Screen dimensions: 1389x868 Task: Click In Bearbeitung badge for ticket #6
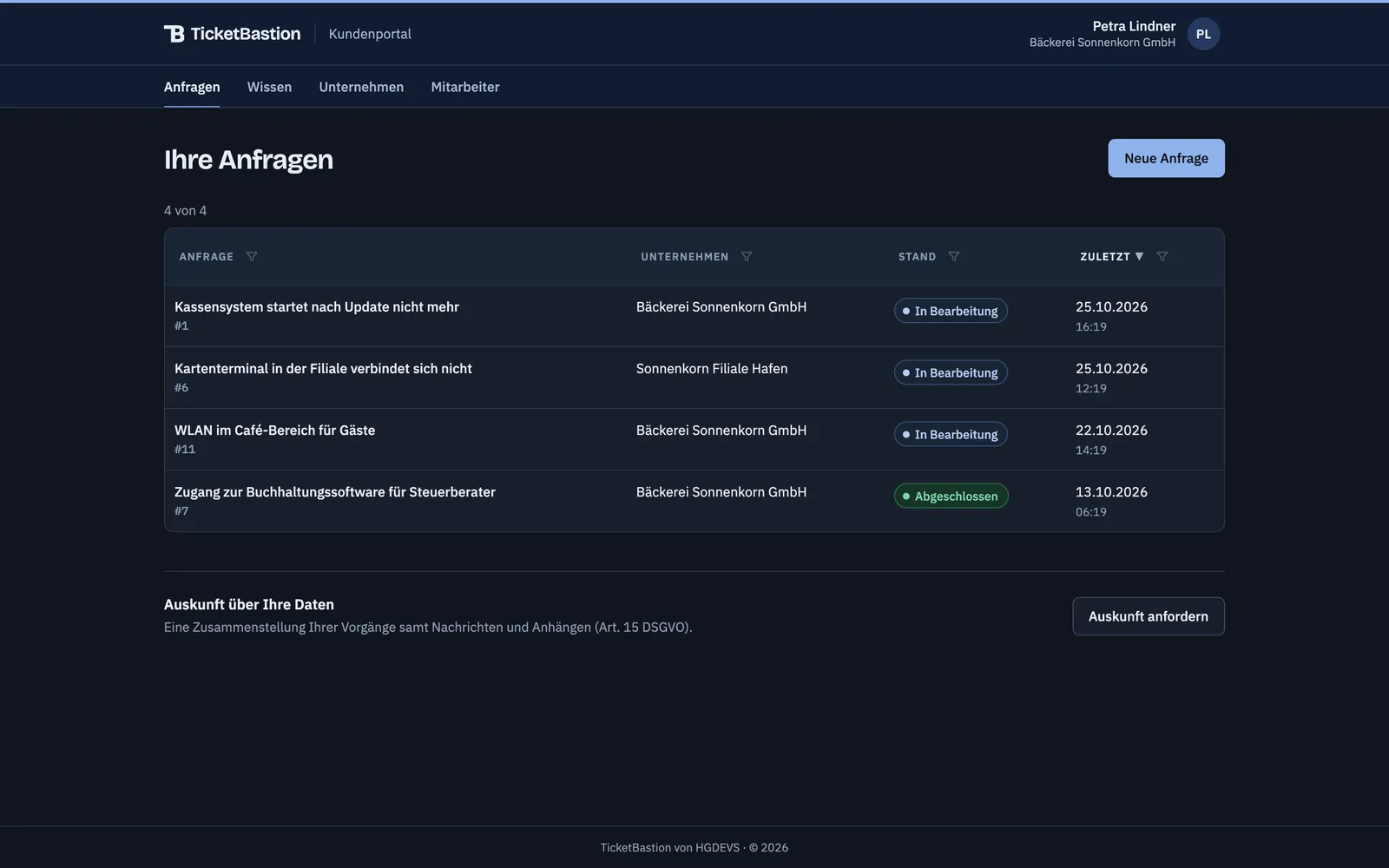tap(951, 372)
